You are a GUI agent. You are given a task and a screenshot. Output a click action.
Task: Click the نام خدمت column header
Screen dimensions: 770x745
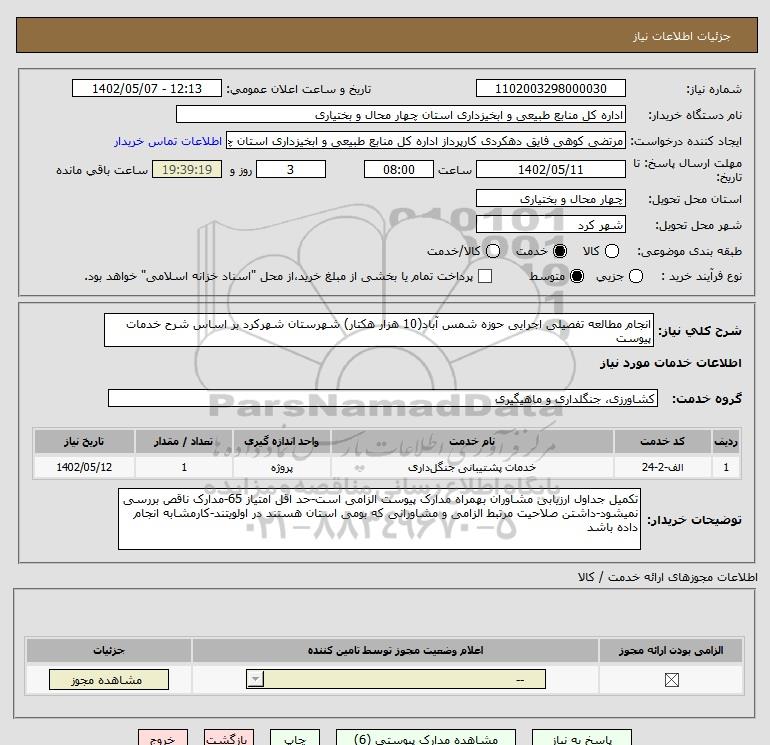click(x=472, y=441)
